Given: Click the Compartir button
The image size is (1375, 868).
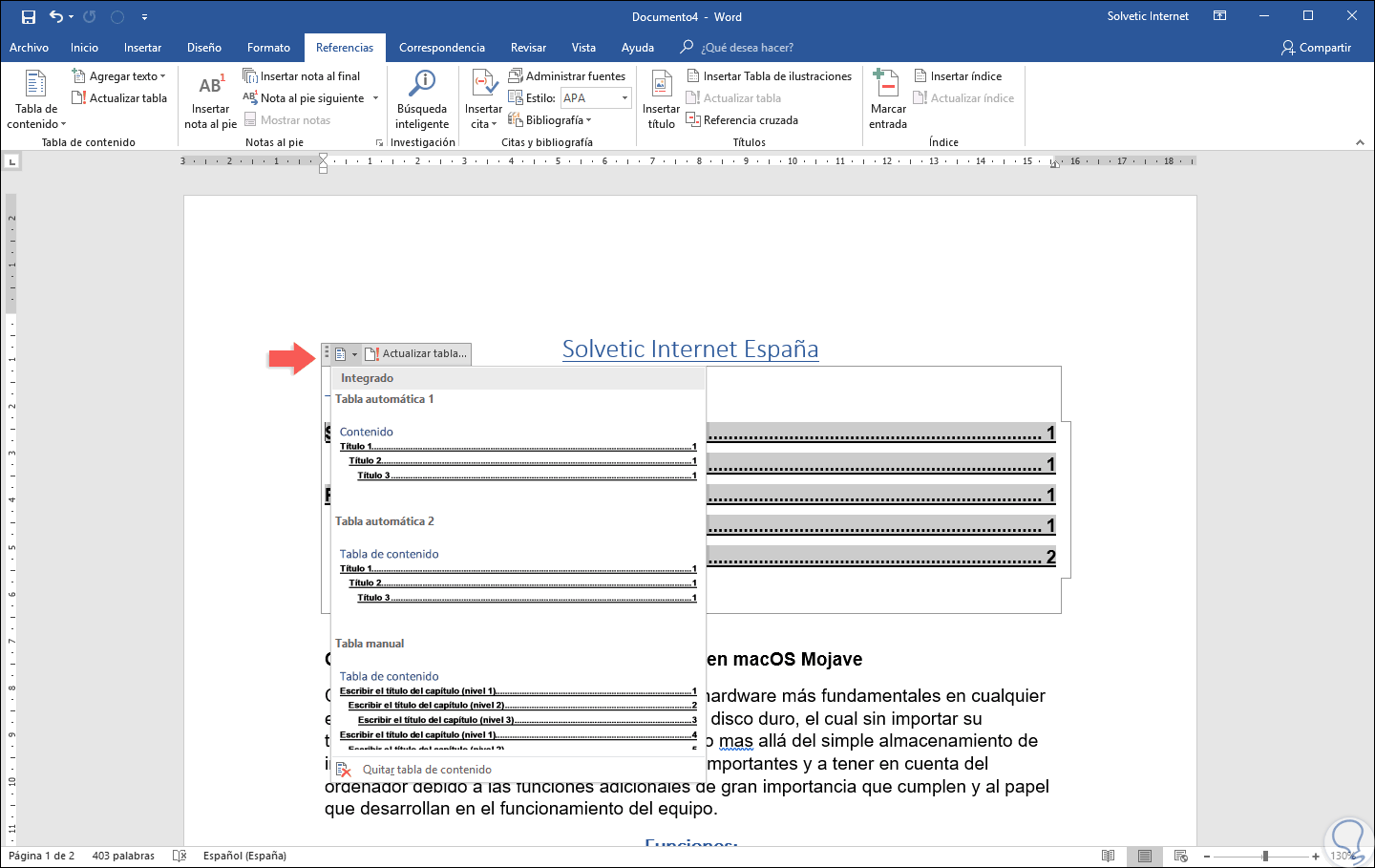Looking at the screenshot, I should pyautogui.click(x=1317, y=48).
